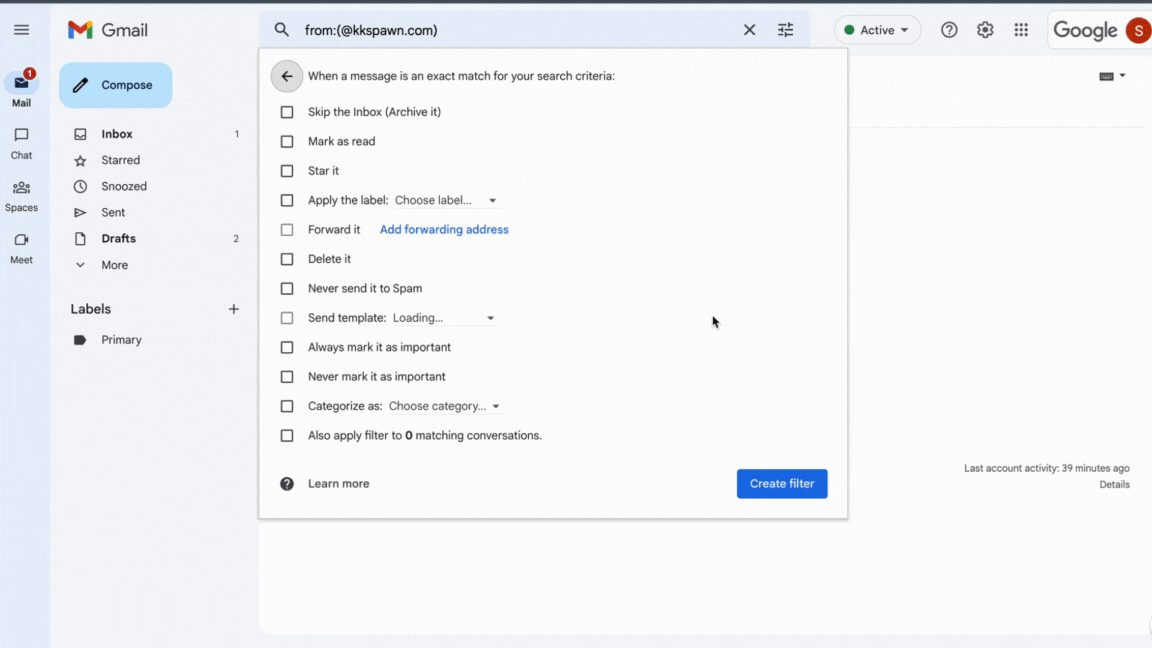Open input tools dropdown arrow
This screenshot has height=648, width=1152.
pos(1123,76)
